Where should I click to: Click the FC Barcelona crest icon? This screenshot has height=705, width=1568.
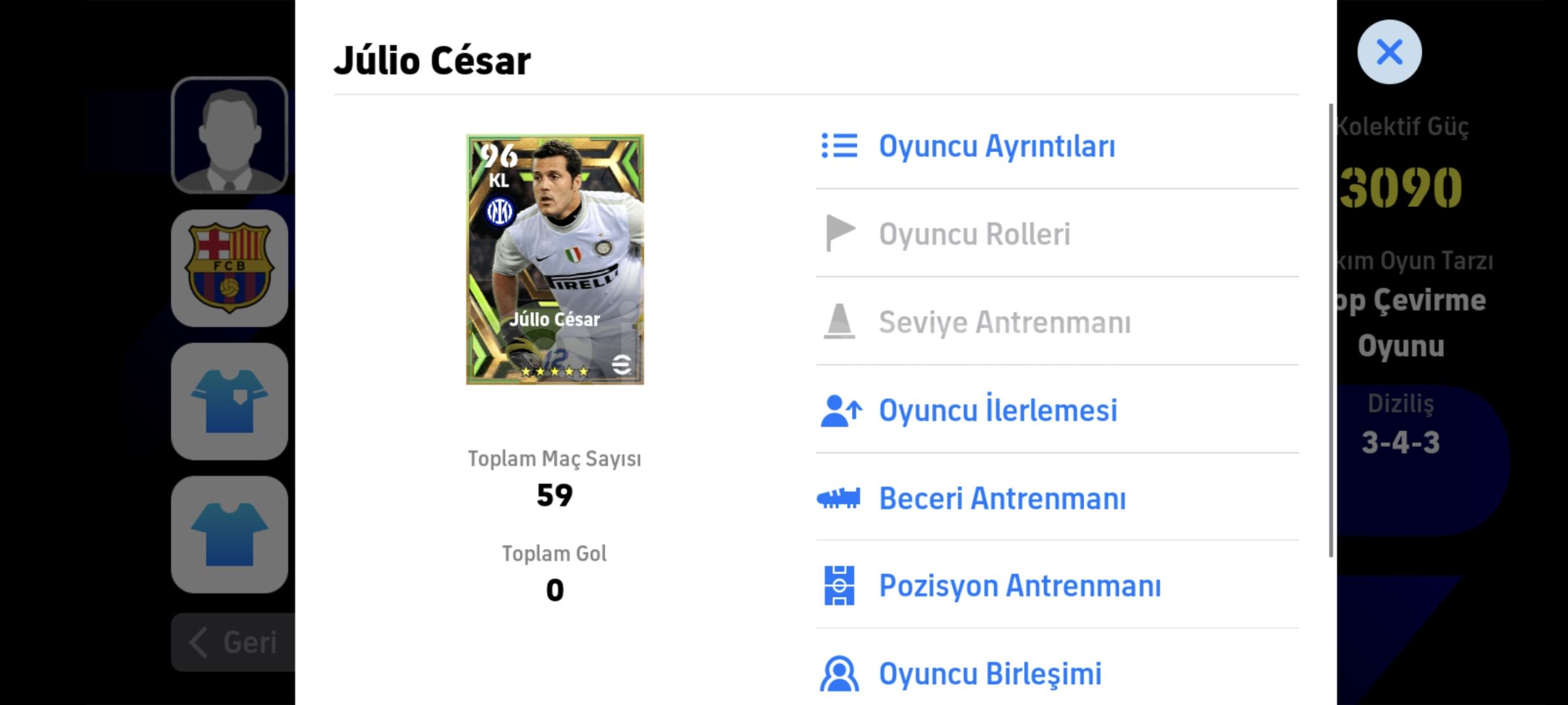pos(229,268)
